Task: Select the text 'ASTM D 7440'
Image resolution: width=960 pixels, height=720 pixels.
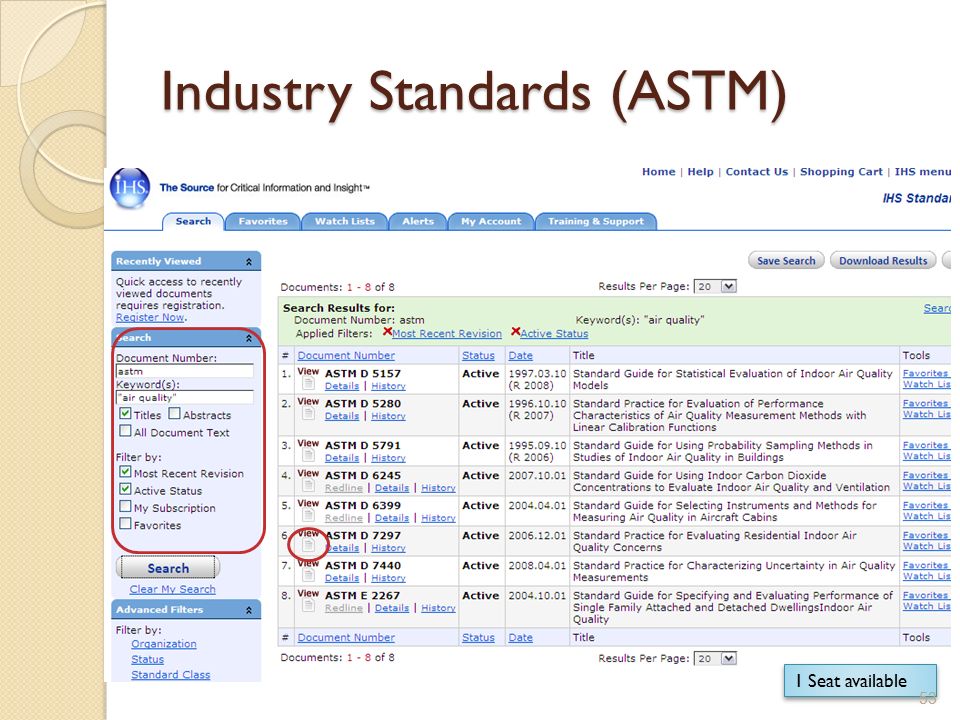Action: pos(363,566)
